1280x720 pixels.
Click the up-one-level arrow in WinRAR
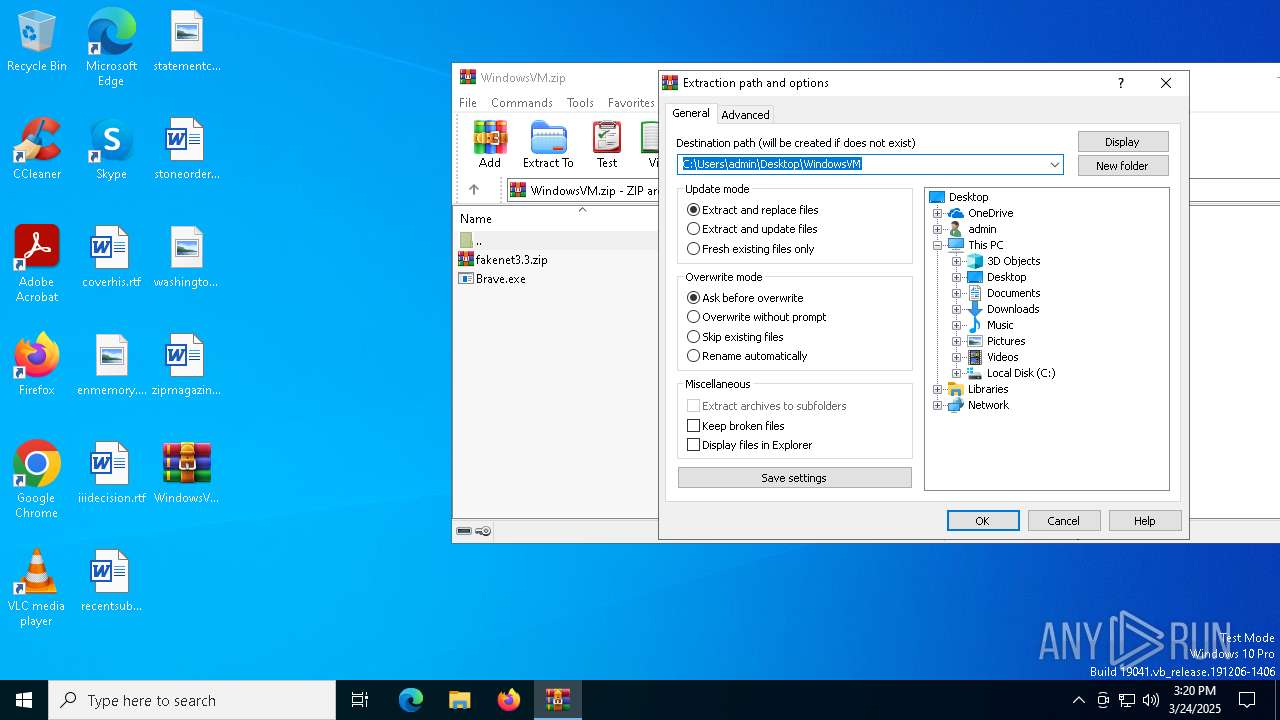tap(474, 189)
